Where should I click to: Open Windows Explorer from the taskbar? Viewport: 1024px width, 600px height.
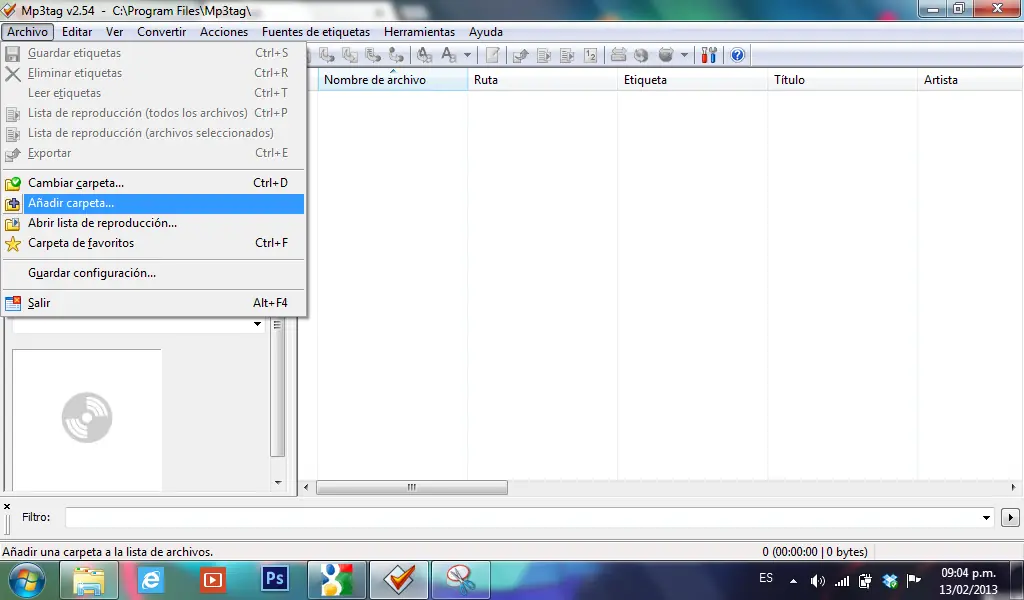click(88, 580)
